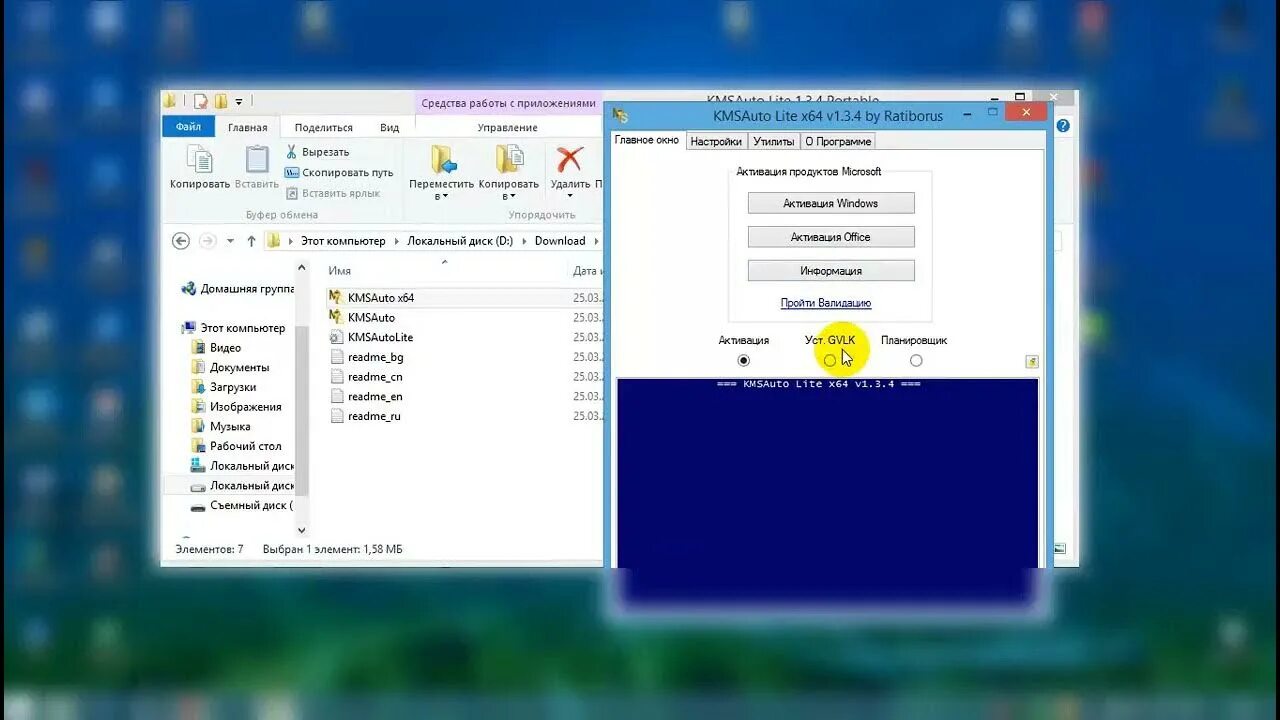Click the Дата column header
This screenshot has height=720, width=1280.
click(x=585, y=271)
